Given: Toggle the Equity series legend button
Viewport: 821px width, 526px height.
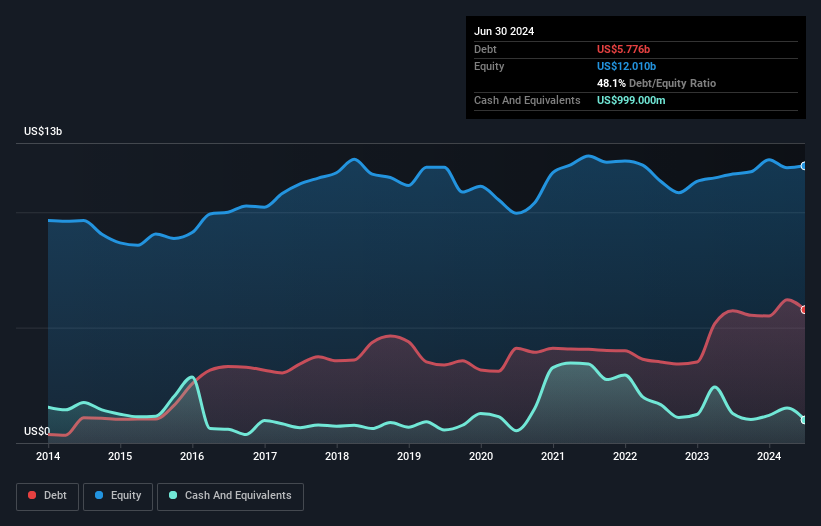Looking at the screenshot, I should pyautogui.click(x=118, y=496).
